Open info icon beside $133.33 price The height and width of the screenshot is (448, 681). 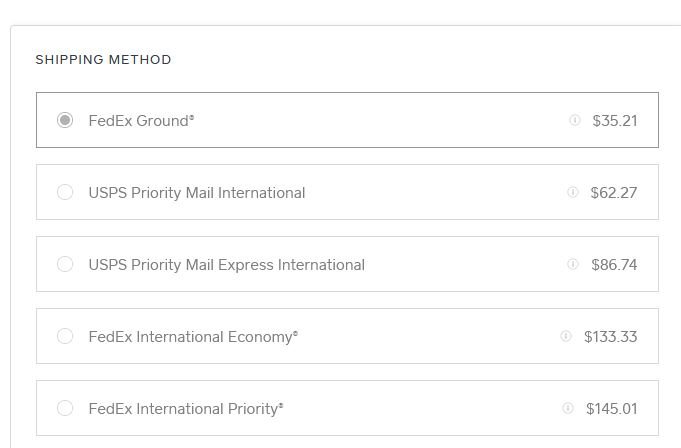point(565,336)
